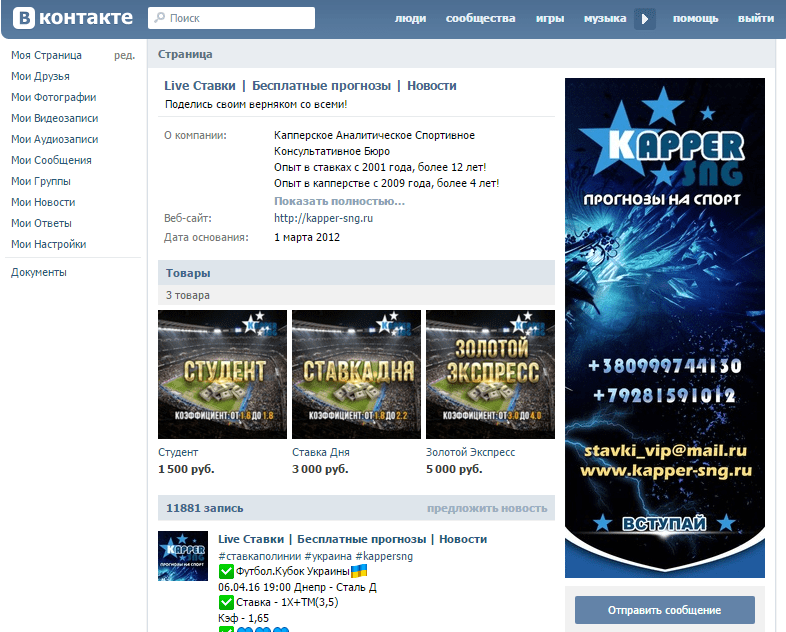Image resolution: width=786 pixels, height=632 pixels.
Task: Open Мои Новости
Action: (43, 202)
